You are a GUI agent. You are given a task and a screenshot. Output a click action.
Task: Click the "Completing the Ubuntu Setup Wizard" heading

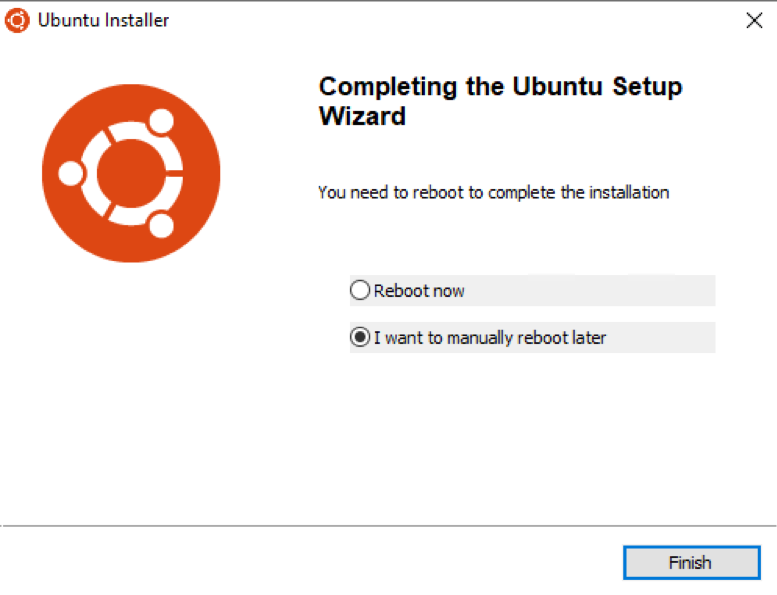(x=500, y=101)
